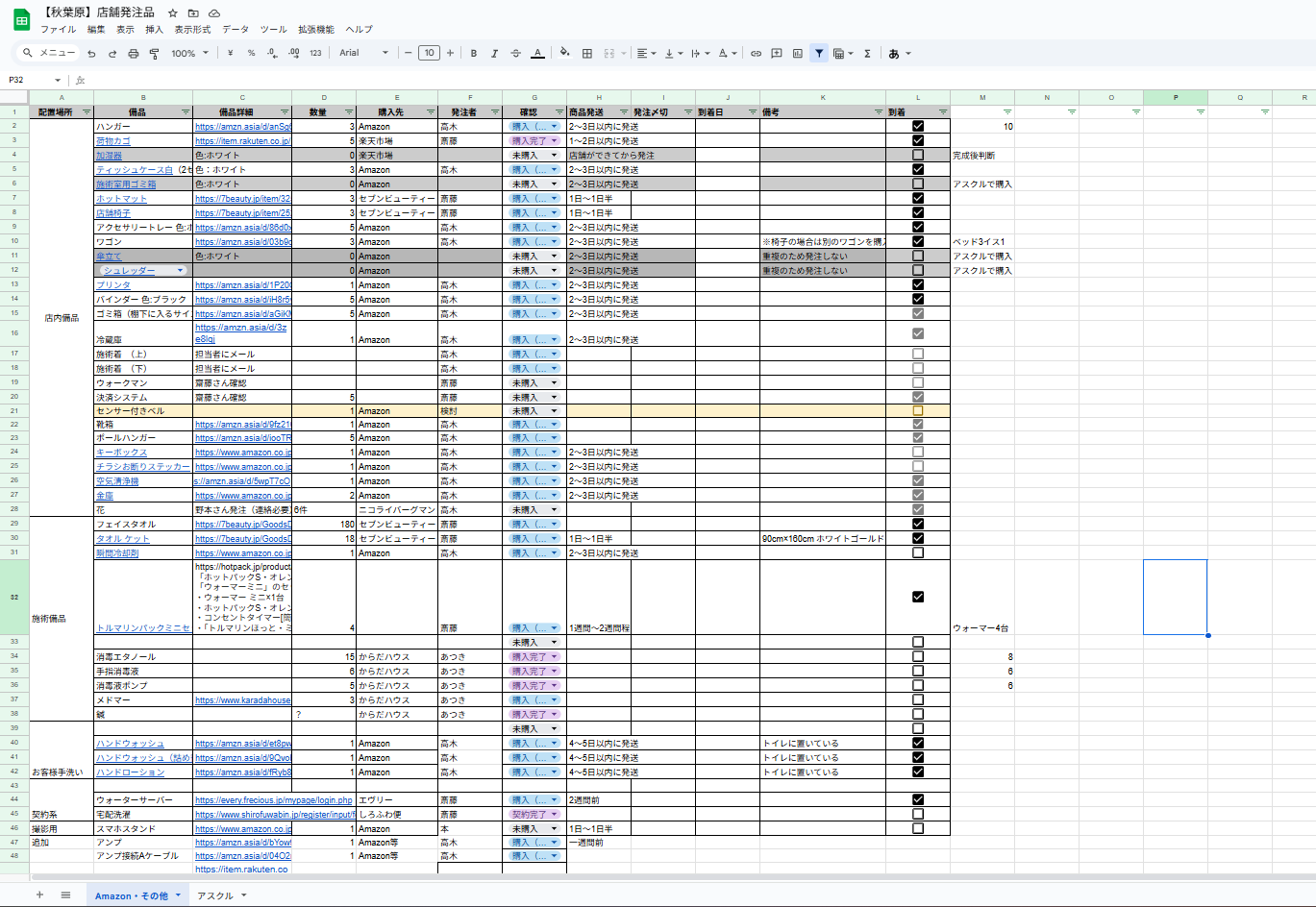The height and width of the screenshot is (907, 1316).
Task: Apply strikethrough formatting
Action: (x=516, y=54)
